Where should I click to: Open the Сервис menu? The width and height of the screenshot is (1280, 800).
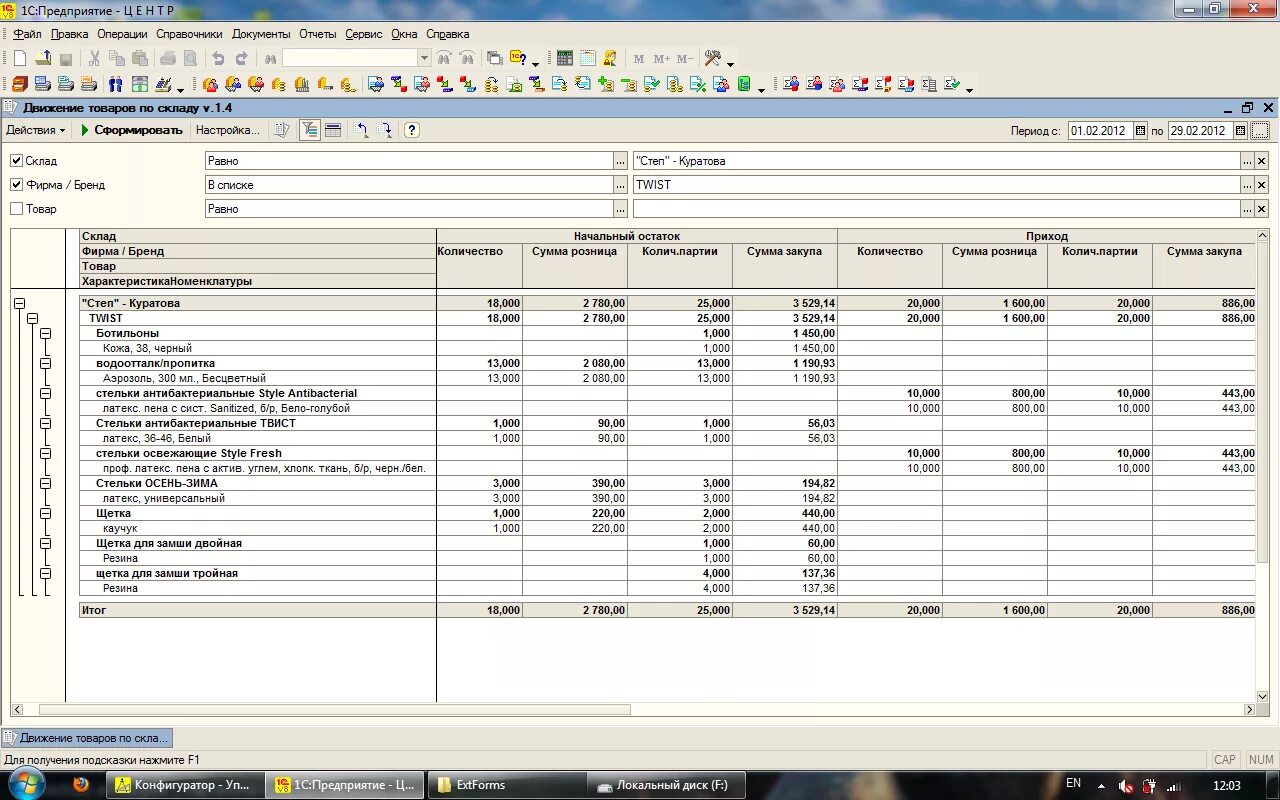364,34
